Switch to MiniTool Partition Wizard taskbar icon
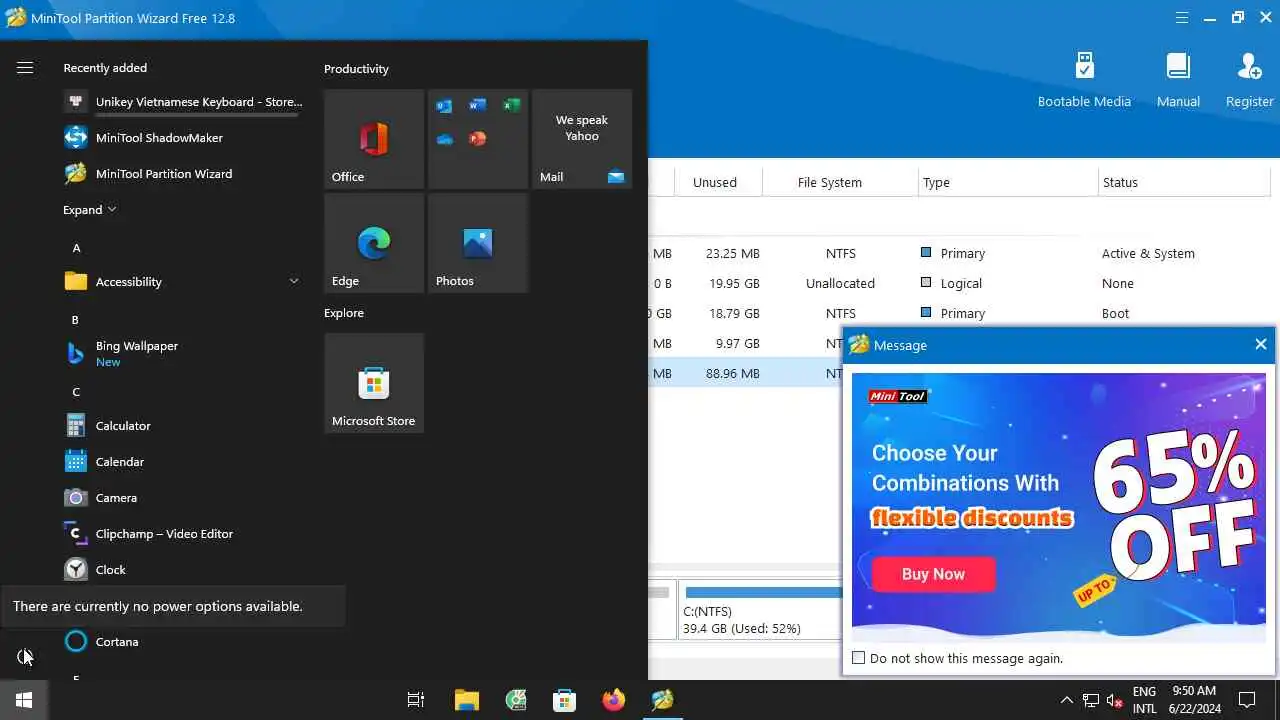The width and height of the screenshot is (1280, 720). [663, 700]
